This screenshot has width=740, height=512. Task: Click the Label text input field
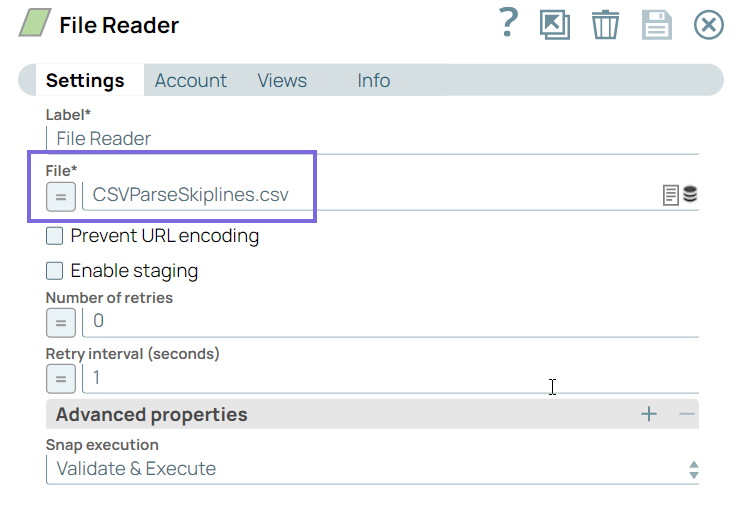pyautogui.click(x=372, y=139)
